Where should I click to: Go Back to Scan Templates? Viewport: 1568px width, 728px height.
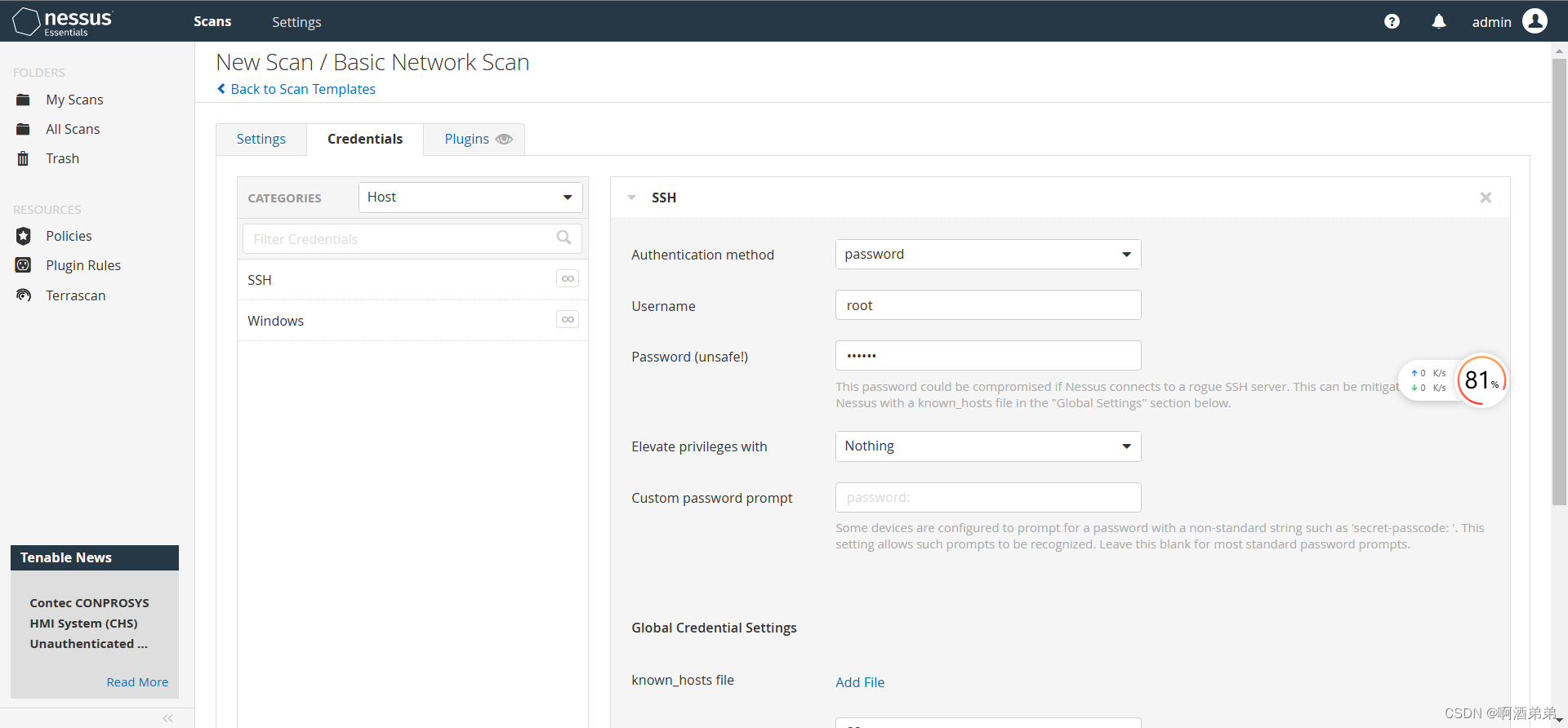pyautogui.click(x=303, y=89)
